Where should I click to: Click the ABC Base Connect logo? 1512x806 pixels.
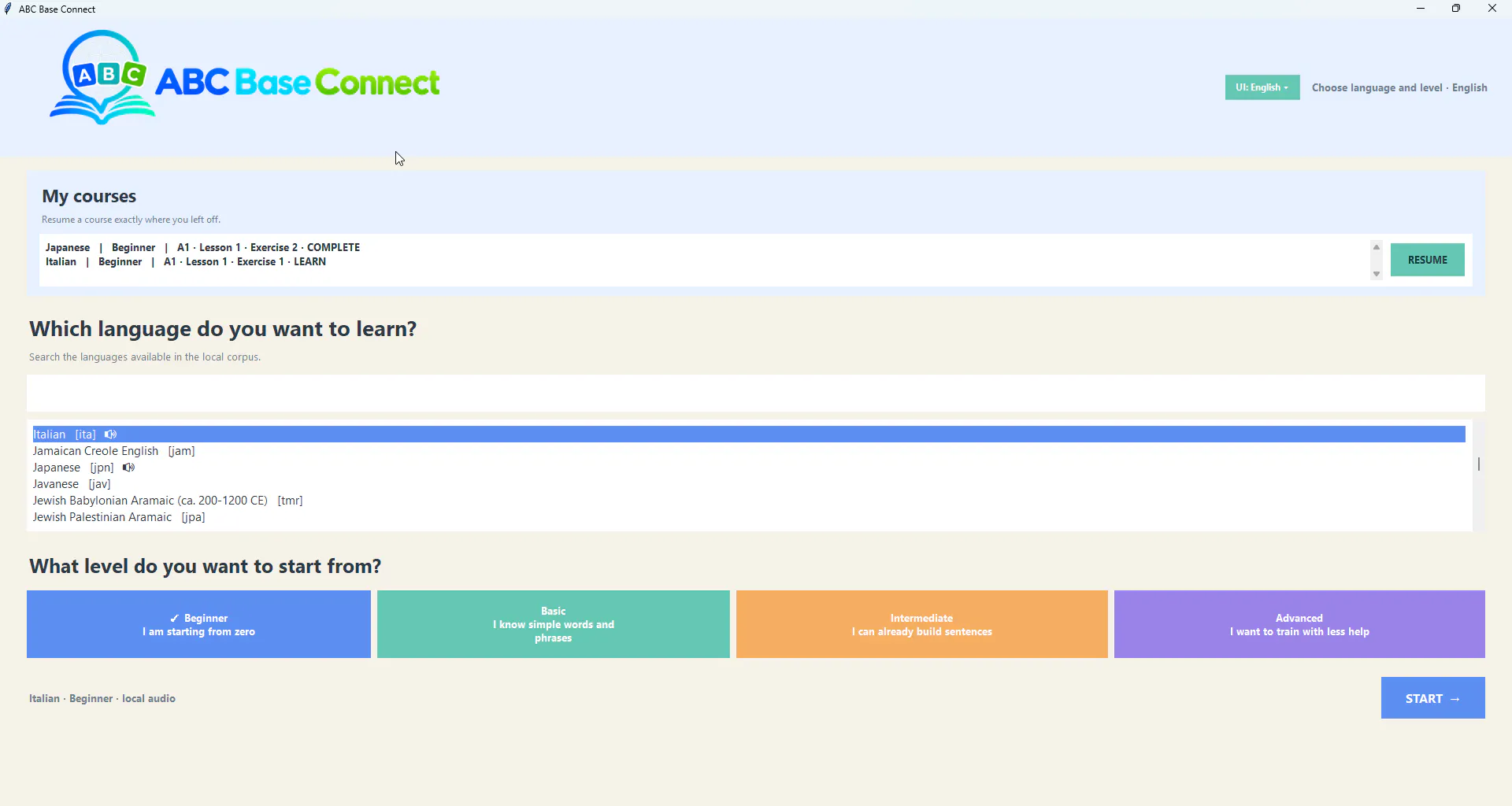tap(245, 79)
